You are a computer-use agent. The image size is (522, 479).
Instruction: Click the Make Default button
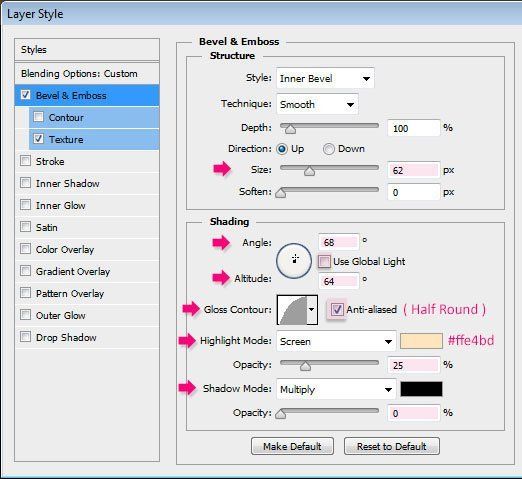pyautogui.click(x=292, y=446)
